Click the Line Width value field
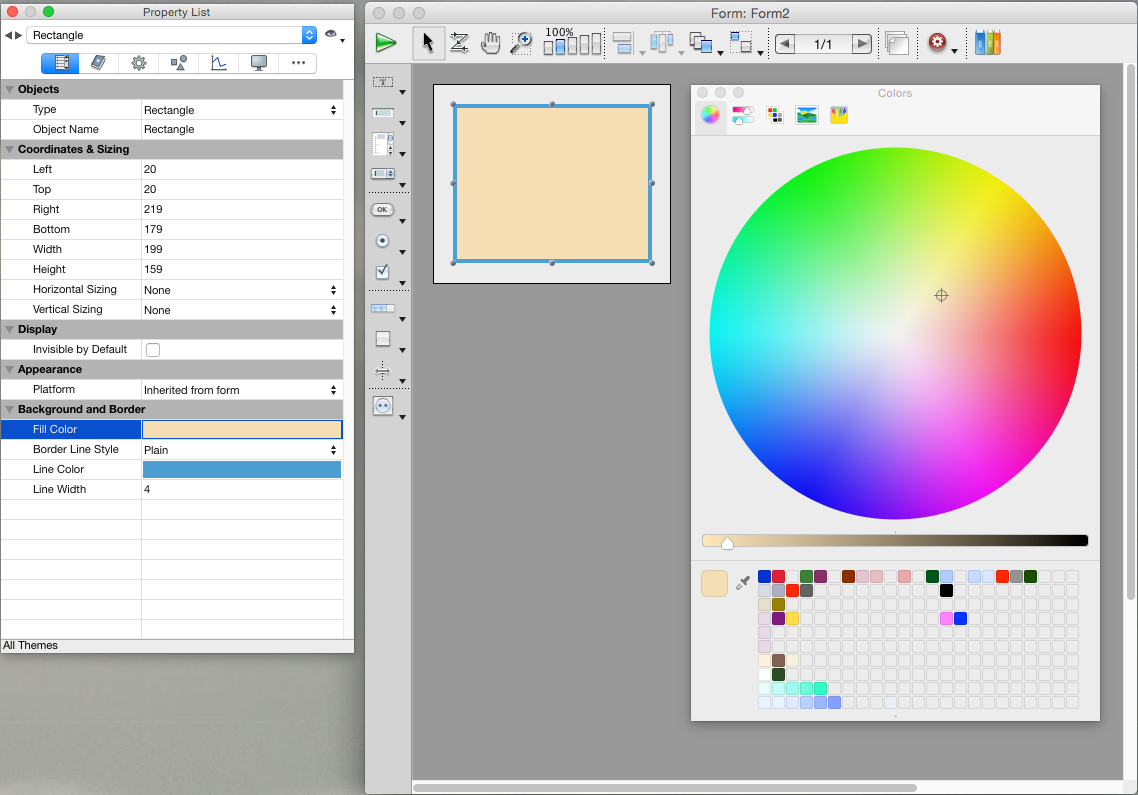This screenshot has width=1138, height=795. click(x=241, y=490)
